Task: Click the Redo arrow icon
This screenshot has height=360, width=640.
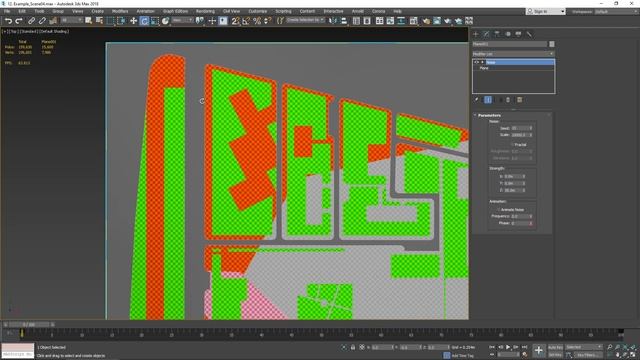Action: pyautogui.click(x=19, y=21)
